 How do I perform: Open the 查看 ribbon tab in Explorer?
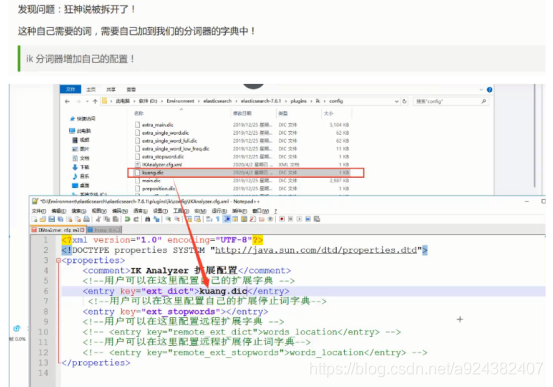tap(131, 89)
